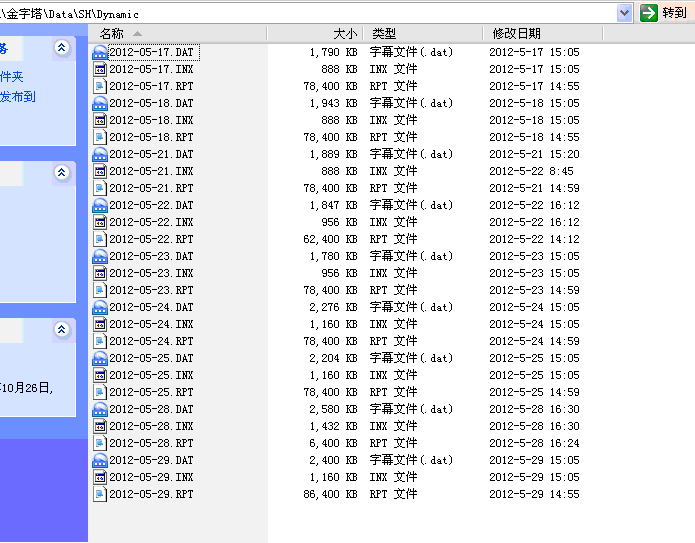Click the 2012-05-29.INX file icon

coord(100,477)
